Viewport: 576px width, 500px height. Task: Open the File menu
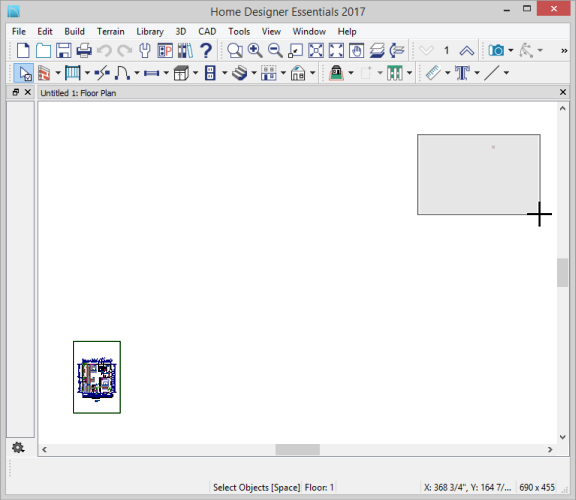19,32
